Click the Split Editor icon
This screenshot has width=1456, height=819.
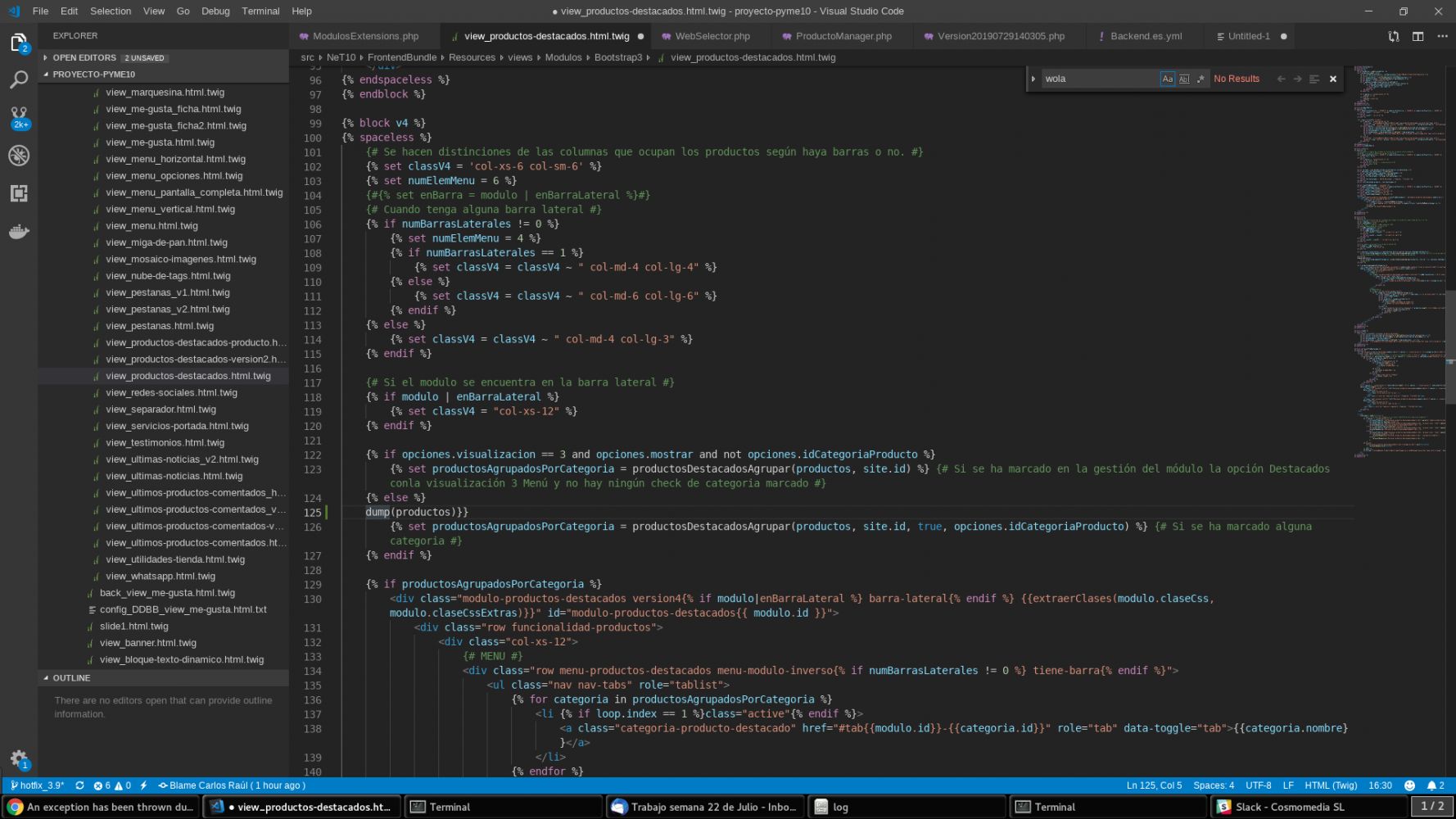1418,36
